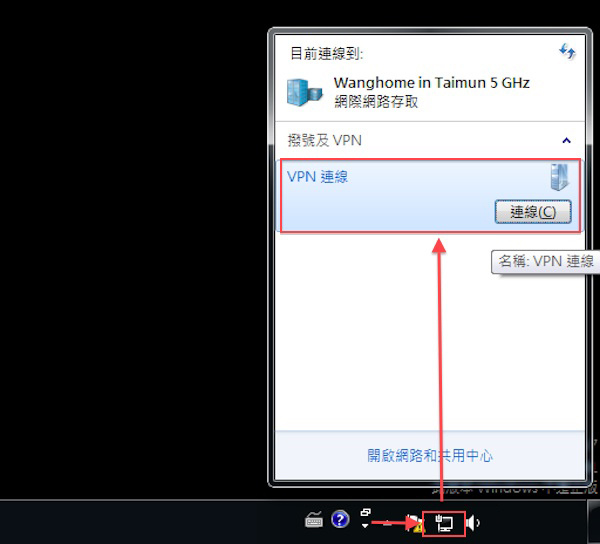Open the keyboard input method icon

[x=314, y=520]
